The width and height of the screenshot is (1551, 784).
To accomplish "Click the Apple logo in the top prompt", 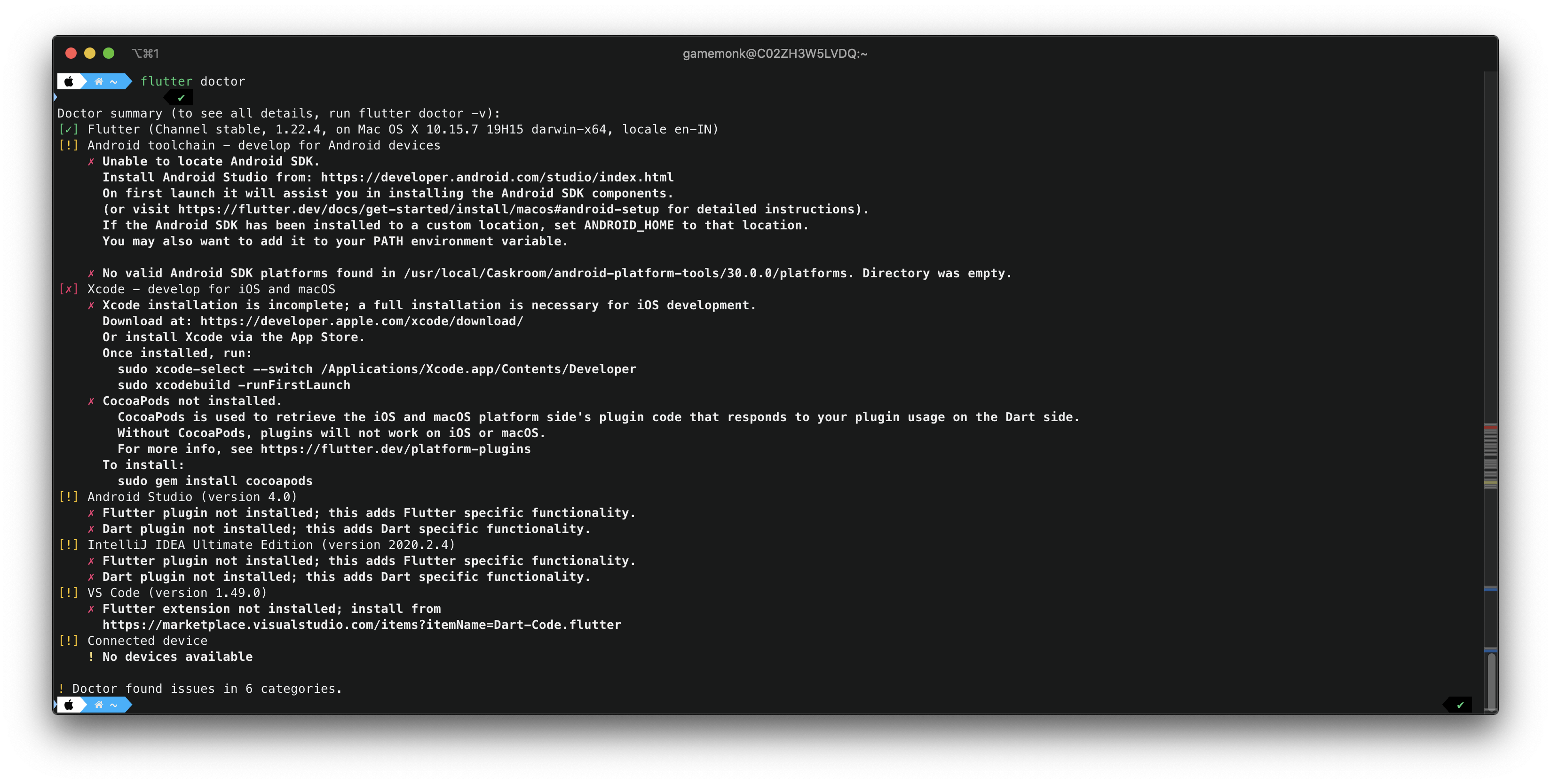I will 69,81.
